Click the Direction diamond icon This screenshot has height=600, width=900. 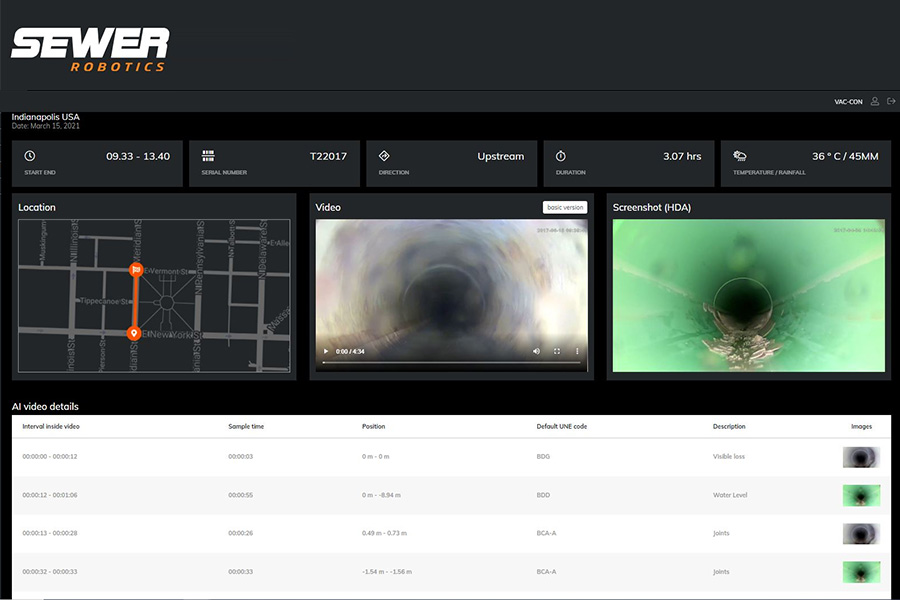[384, 156]
